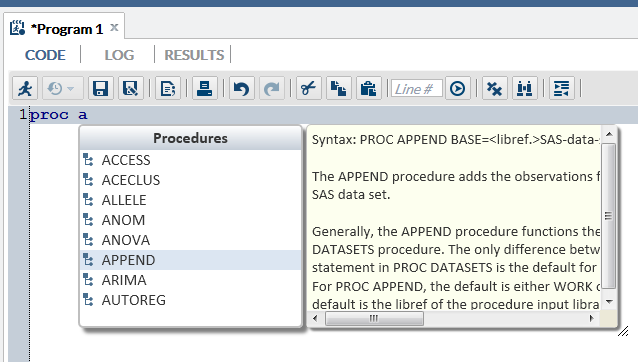The width and height of the screenshot is (638, 362).
Task: Go to line using the arrow-circle button
Action: tap(458, 88)
